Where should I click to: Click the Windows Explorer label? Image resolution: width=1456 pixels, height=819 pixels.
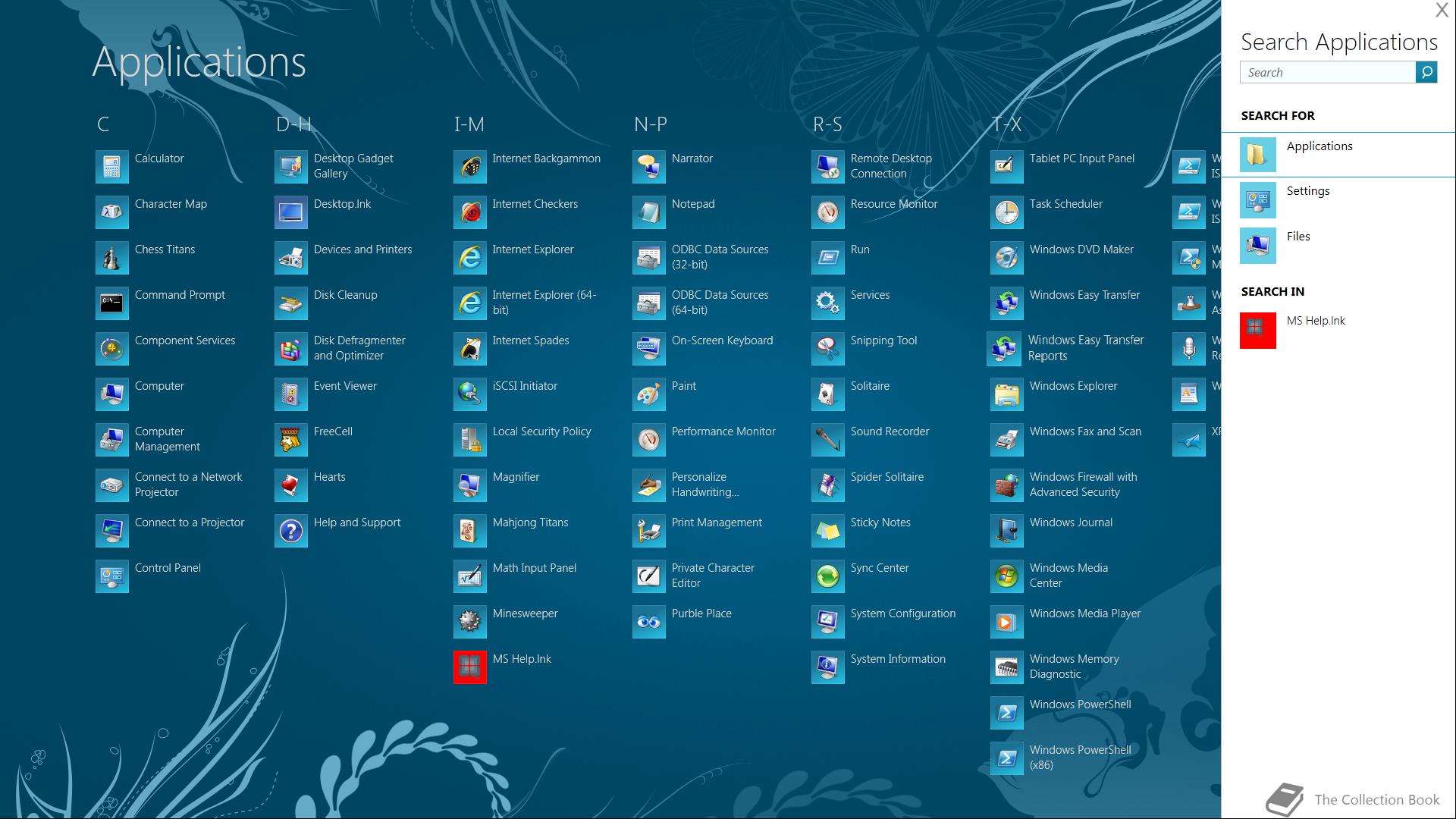point(1073,386)
